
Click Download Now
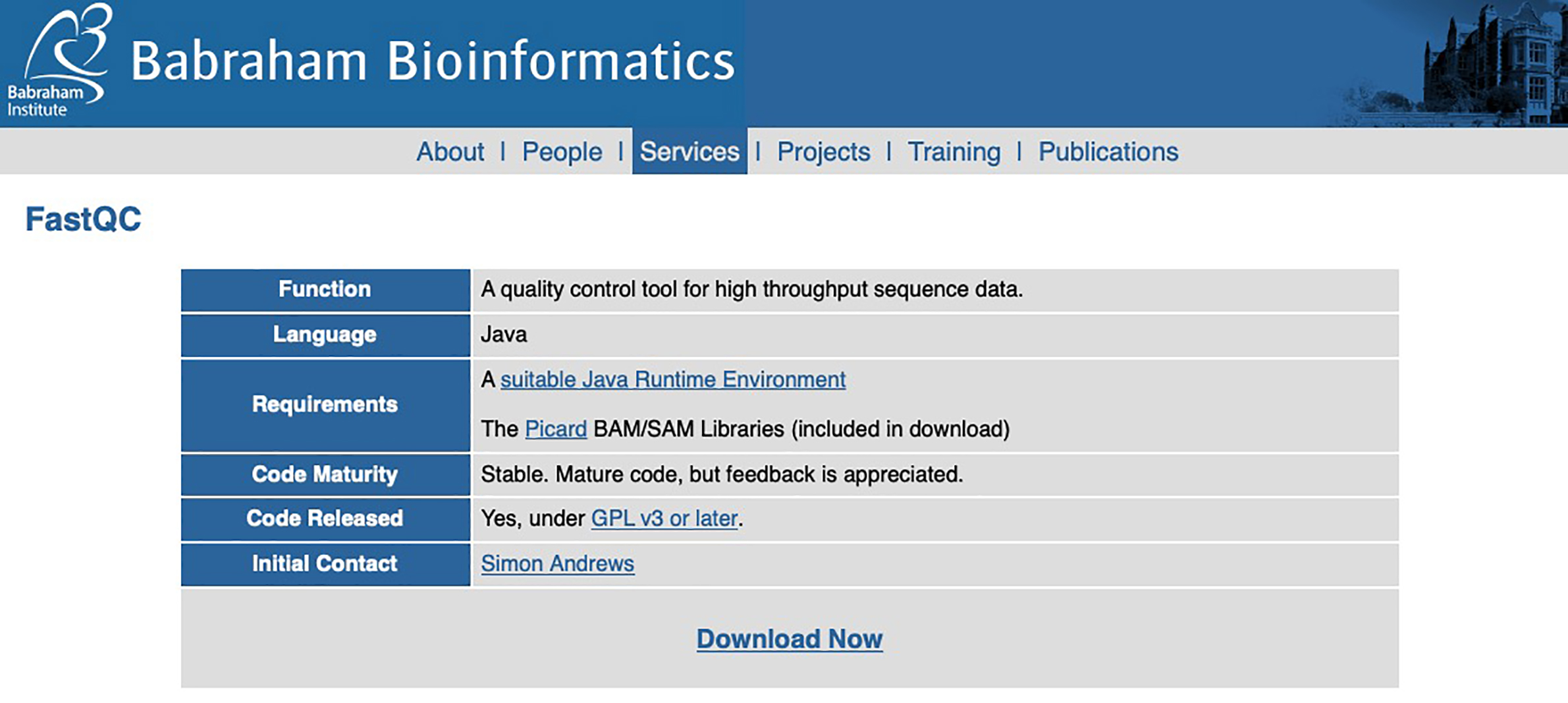790,639
